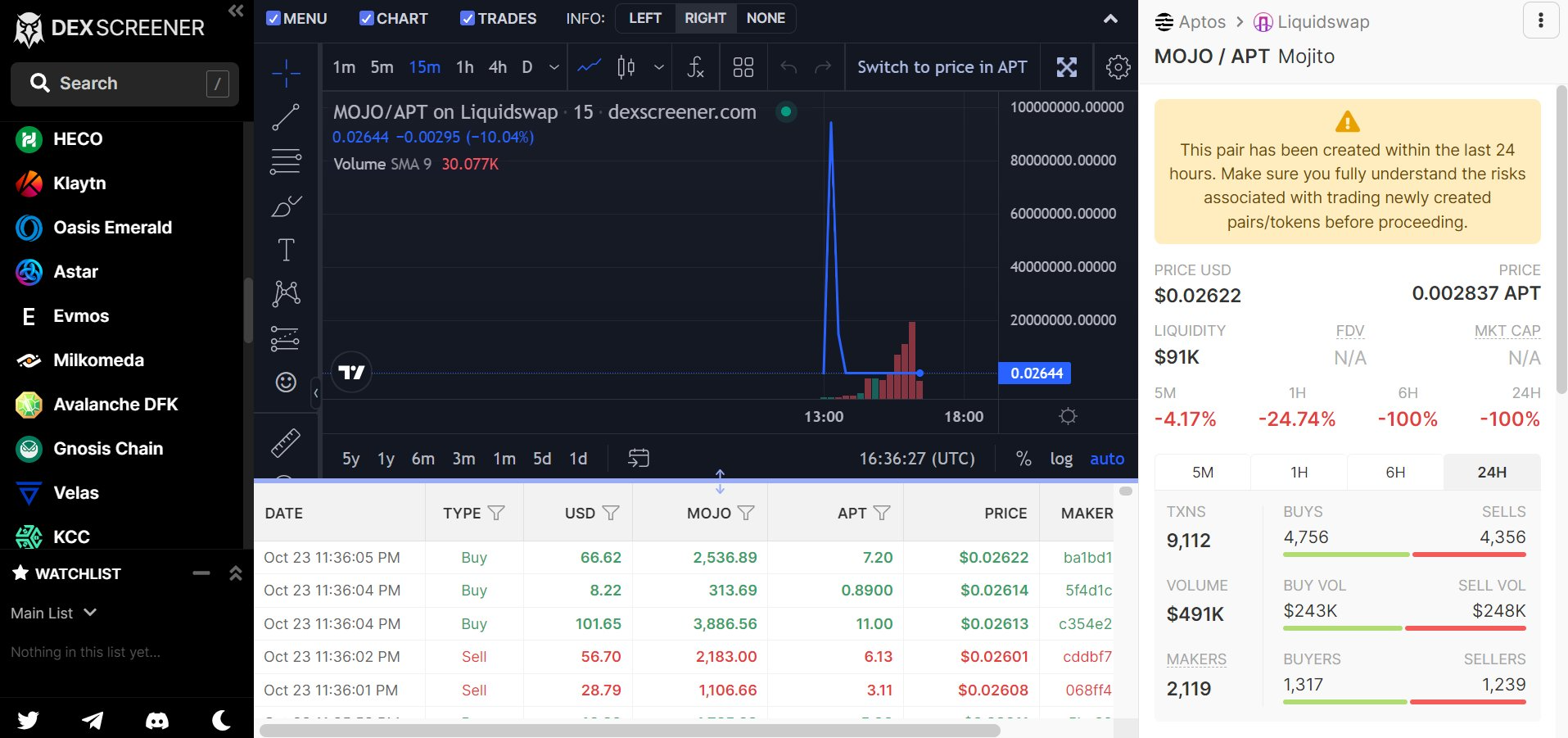This screenshot has height=738, width=1568.
Task: Expand the watchlist panel upward
Action: 236,573
